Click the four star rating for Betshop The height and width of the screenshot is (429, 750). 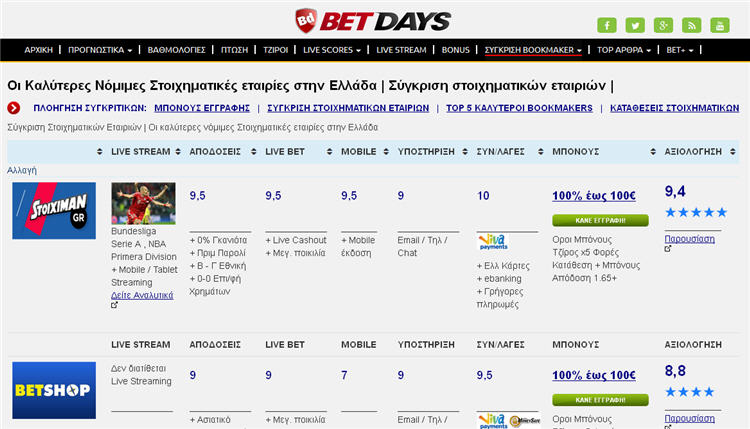coord(690,392)
